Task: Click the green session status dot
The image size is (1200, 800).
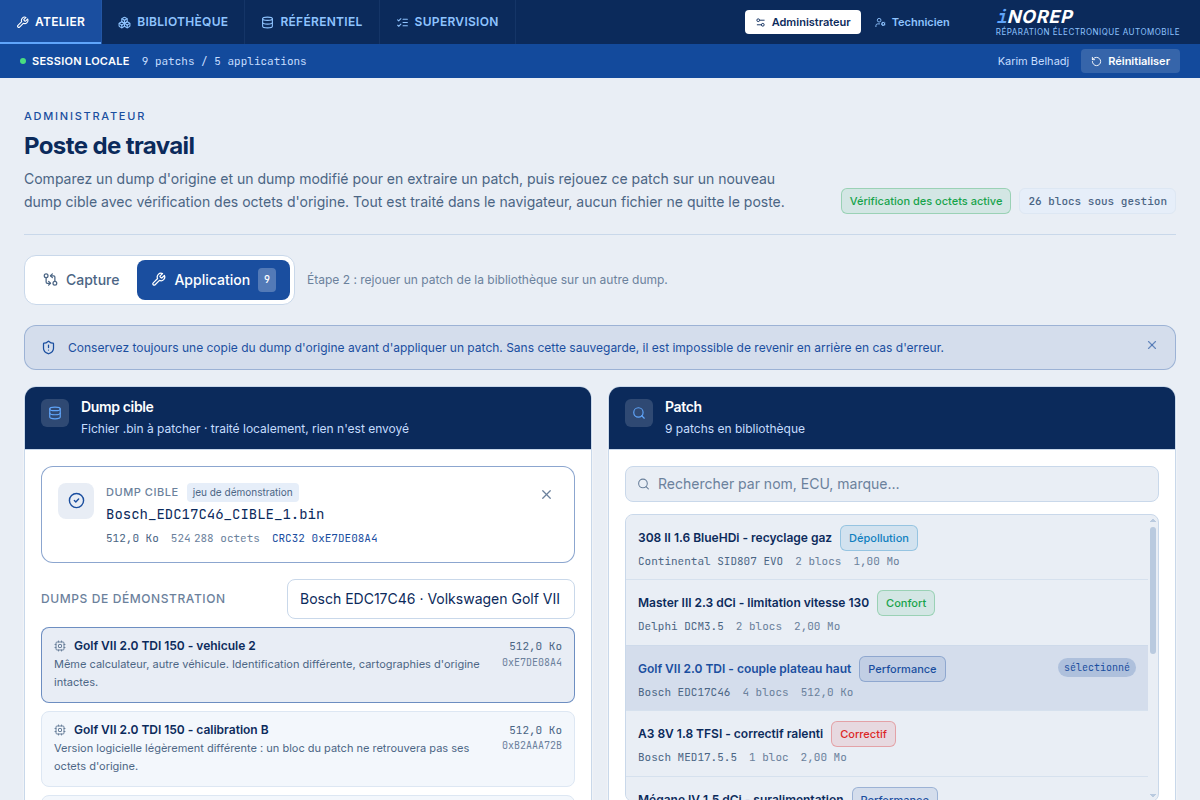Action: pyautogui.click(x=23, y=61)
